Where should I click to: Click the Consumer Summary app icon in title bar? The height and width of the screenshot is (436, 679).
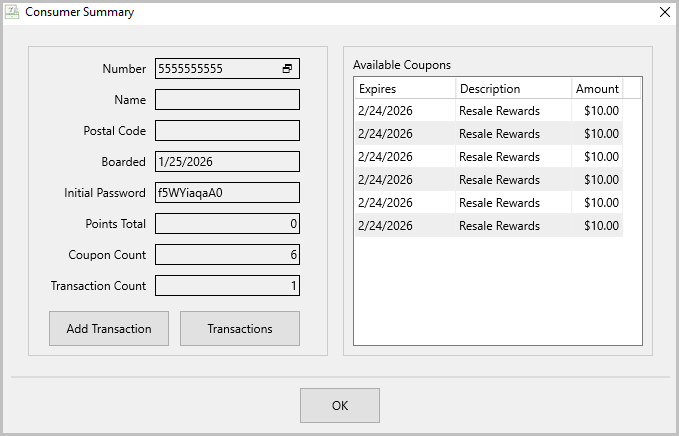[x=12, y=12]
